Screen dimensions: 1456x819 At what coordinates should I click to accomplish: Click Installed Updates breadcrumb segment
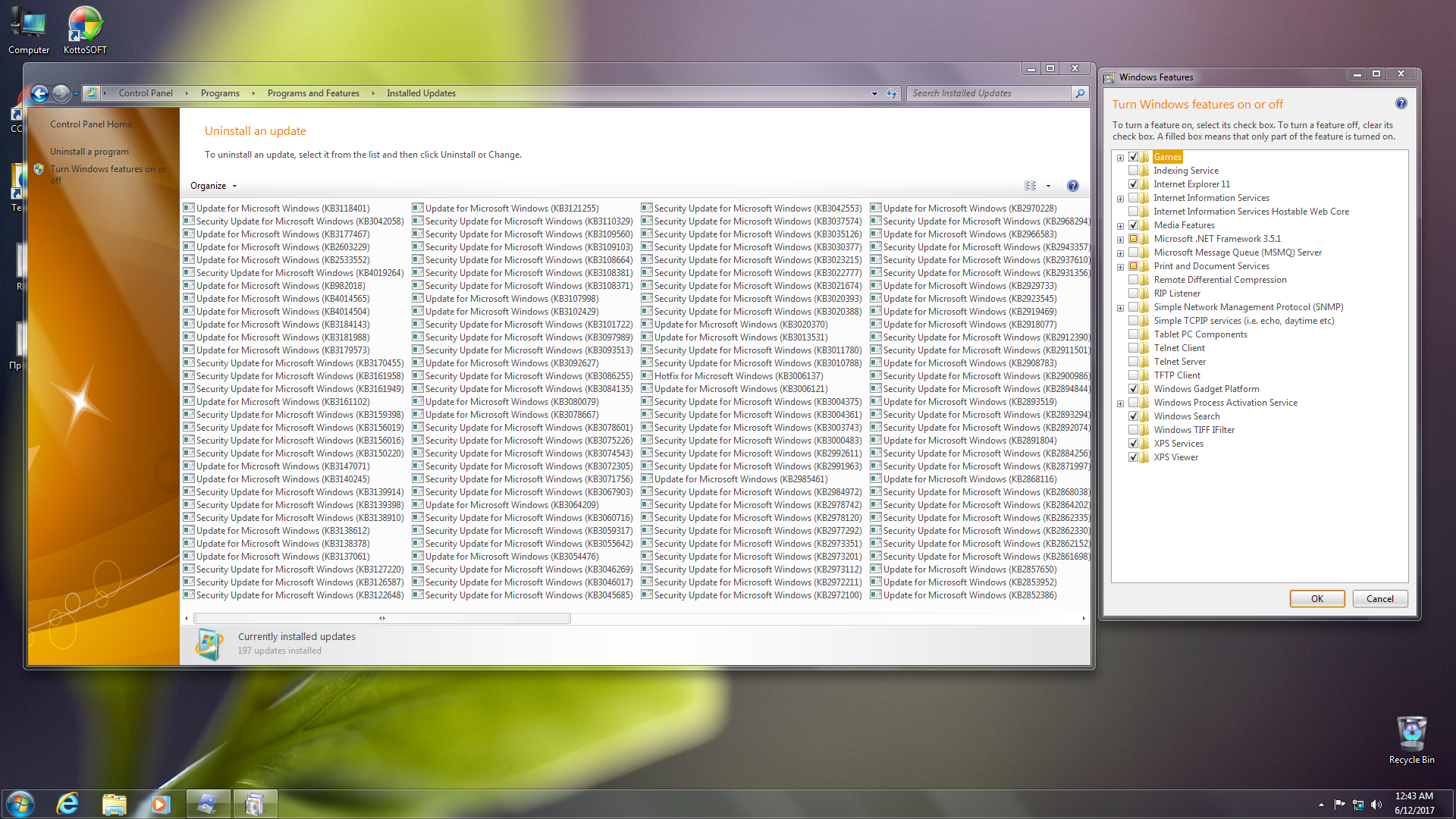(x=421, y=93)
